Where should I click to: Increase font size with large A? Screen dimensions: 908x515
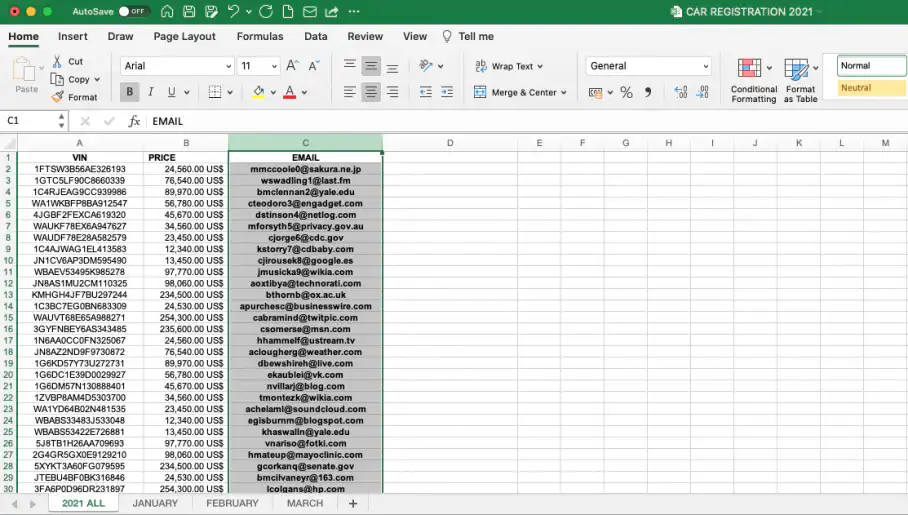click(292, 65)
